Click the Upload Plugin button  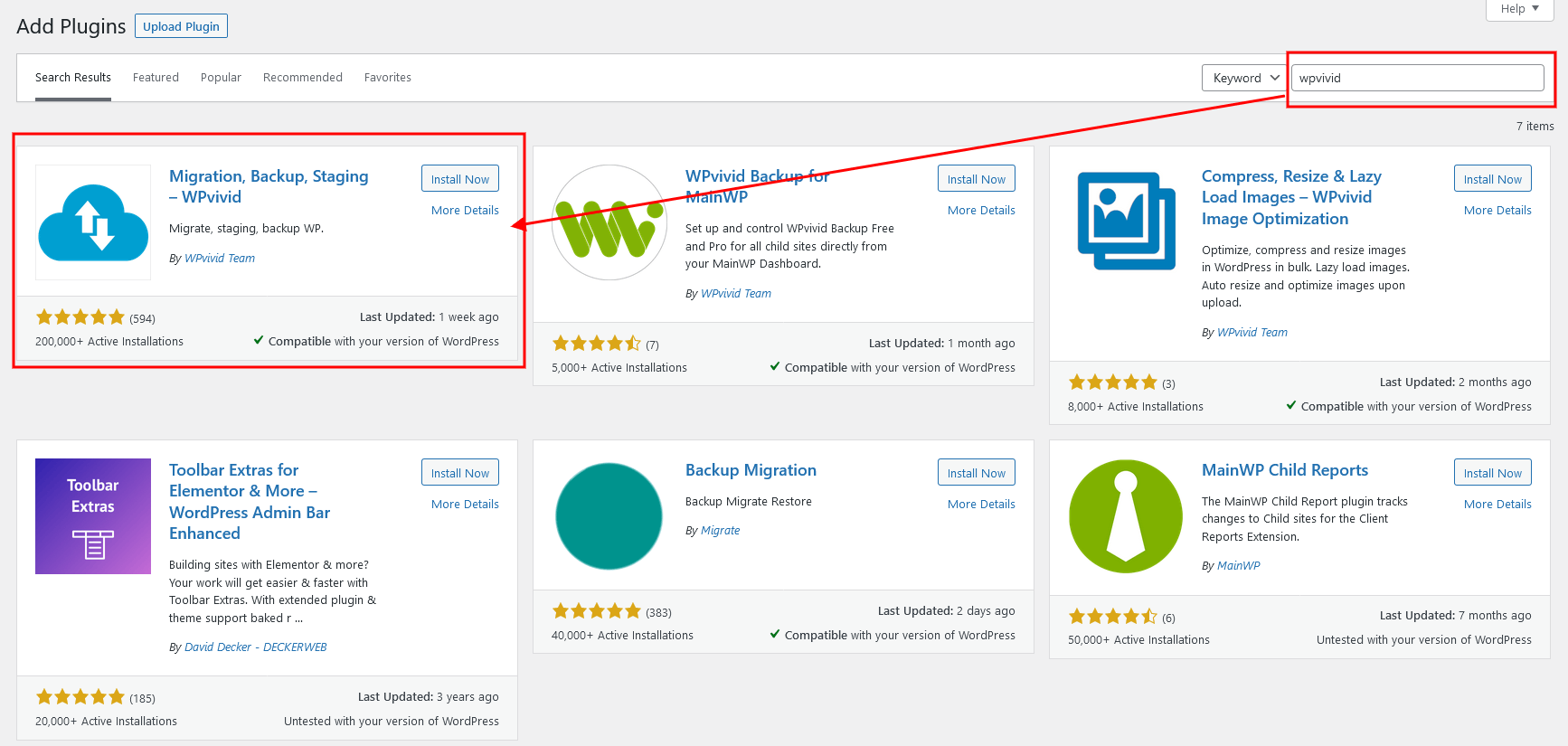181,26
